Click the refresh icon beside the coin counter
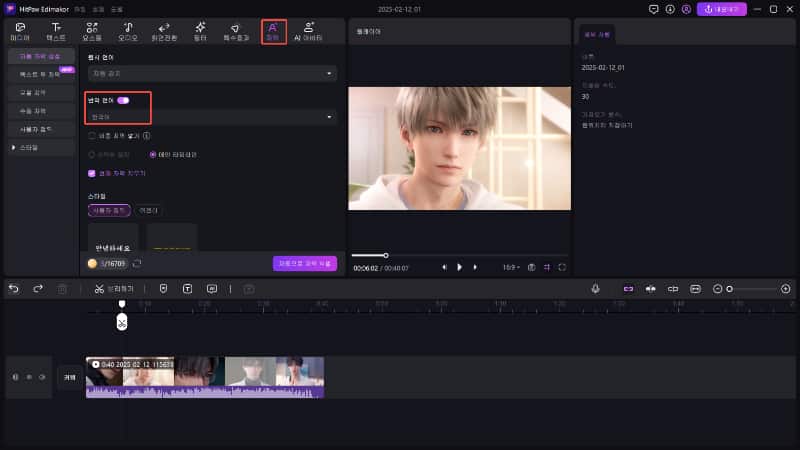The height and width of the screenshot is (450, 800). (137, 263)
